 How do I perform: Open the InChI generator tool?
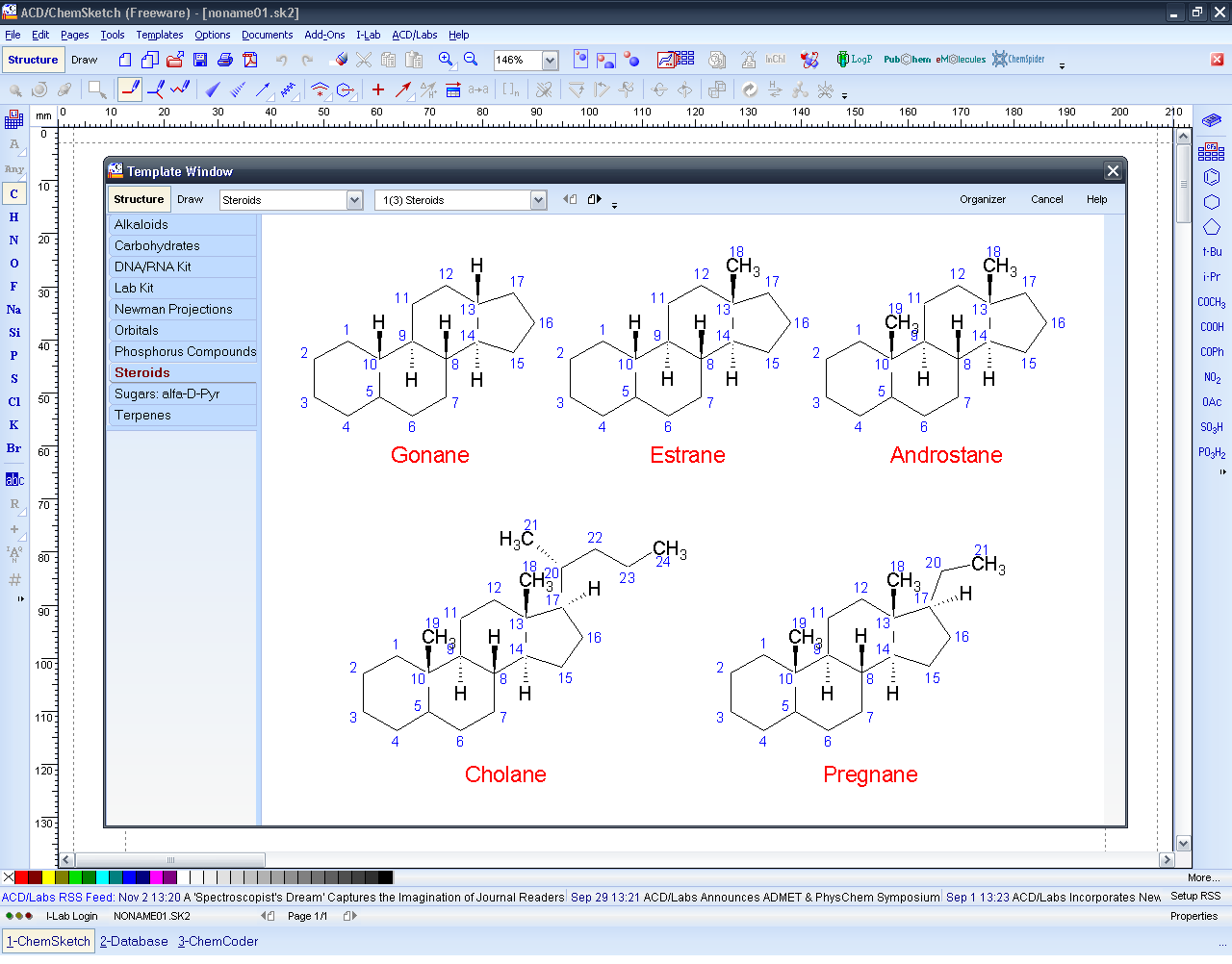click(774, 59)
